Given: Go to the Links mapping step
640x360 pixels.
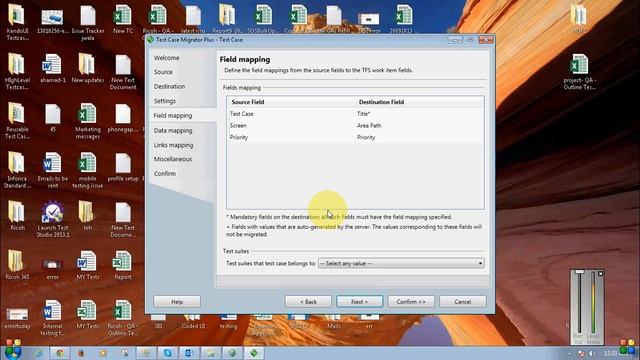Looking at the screenshot, I should 173,145.
